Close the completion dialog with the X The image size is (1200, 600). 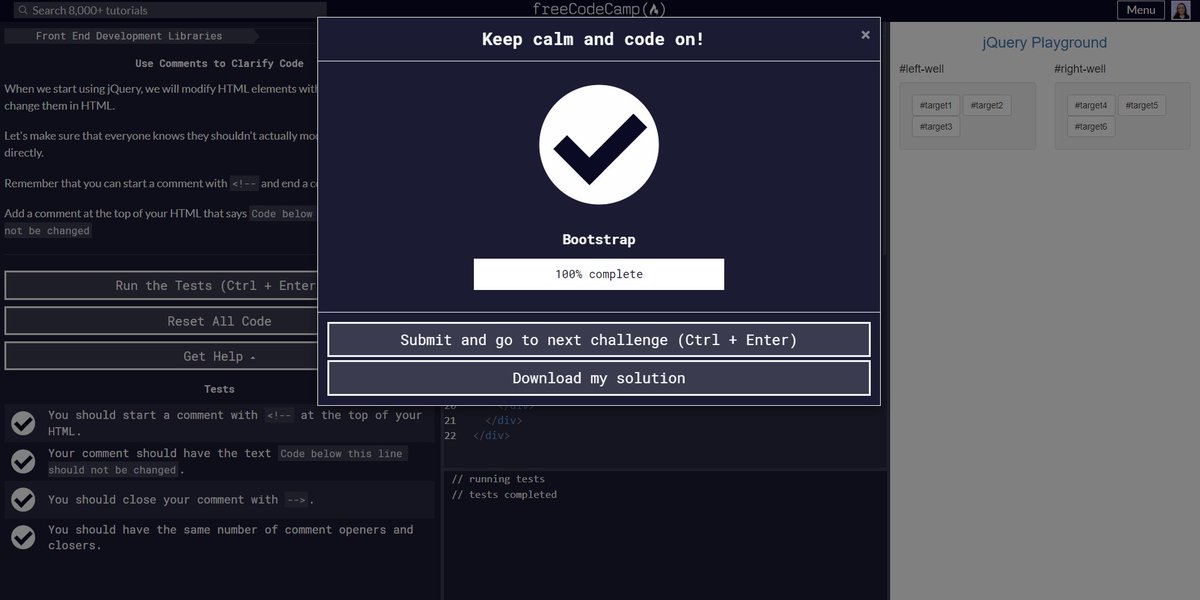(x=865, y=34)
